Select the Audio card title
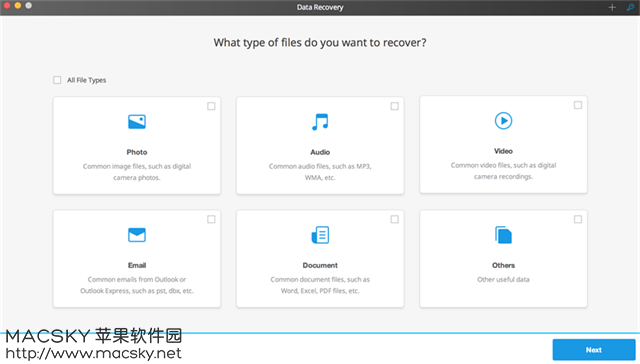This screenshot has height=364, width=640. coord(320,152)
